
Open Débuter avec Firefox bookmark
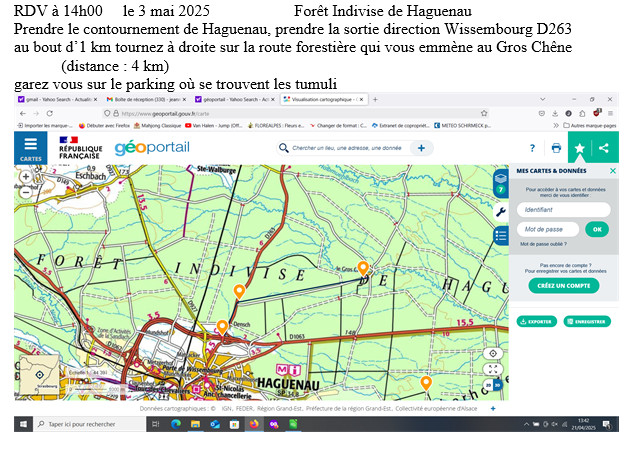104,126
